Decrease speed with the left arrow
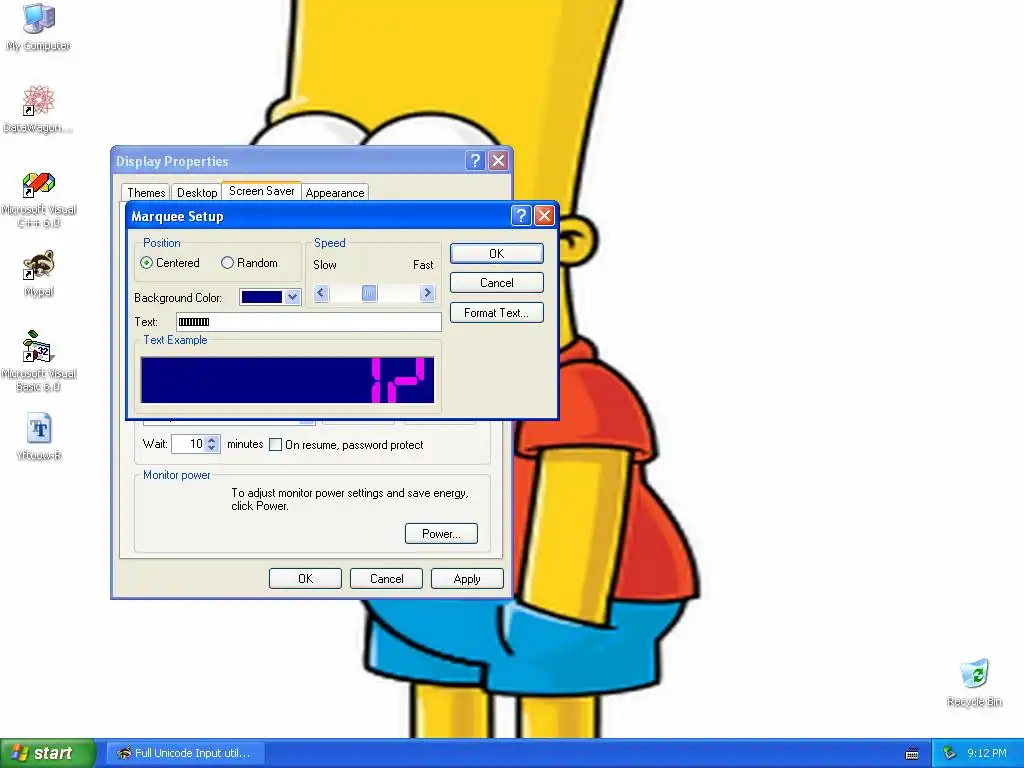 [320, 293]
